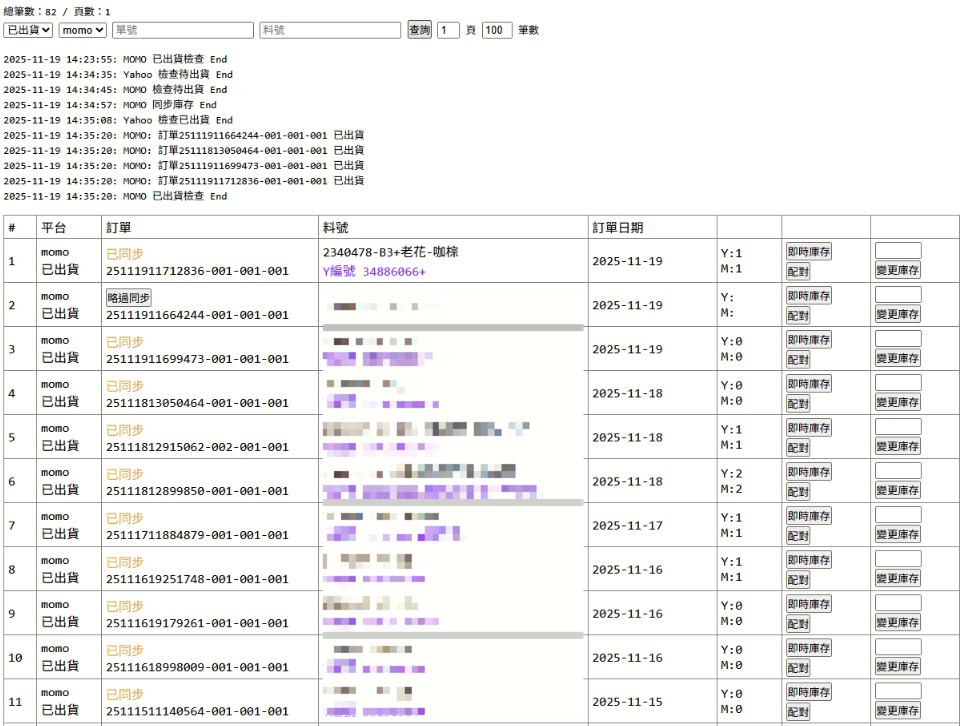Click the stock quantity input in row 3
964x726 pixels.
click(898, 339)
